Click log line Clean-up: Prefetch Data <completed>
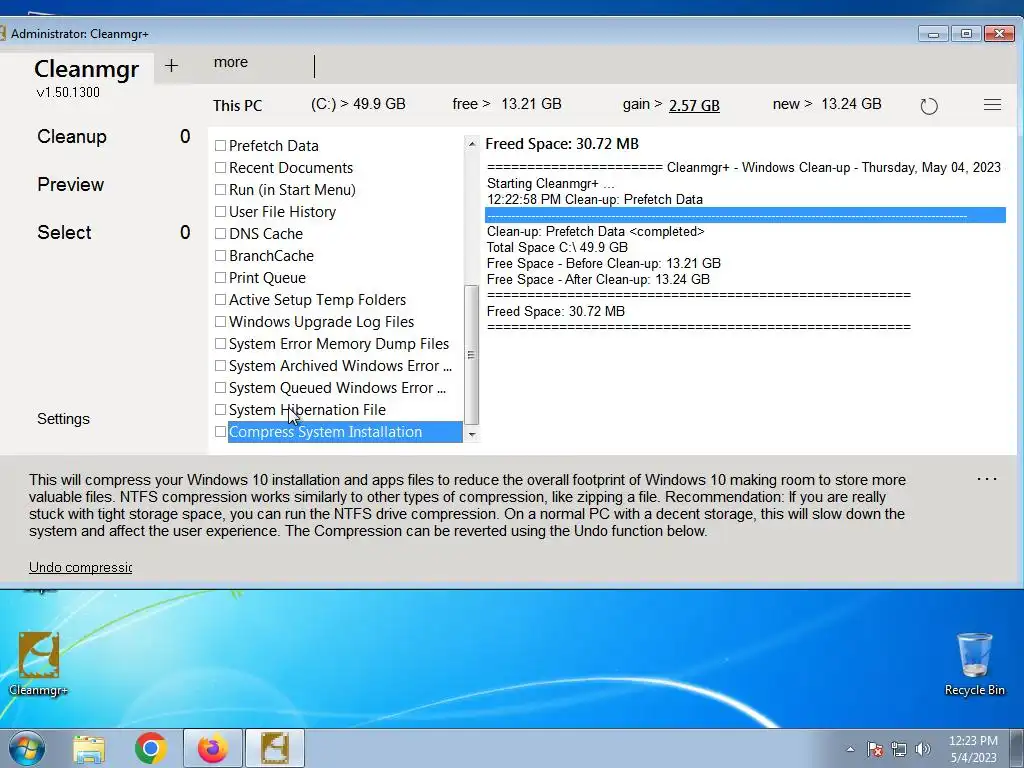The width and height of the screenshot is (1024, 768). 596,231
